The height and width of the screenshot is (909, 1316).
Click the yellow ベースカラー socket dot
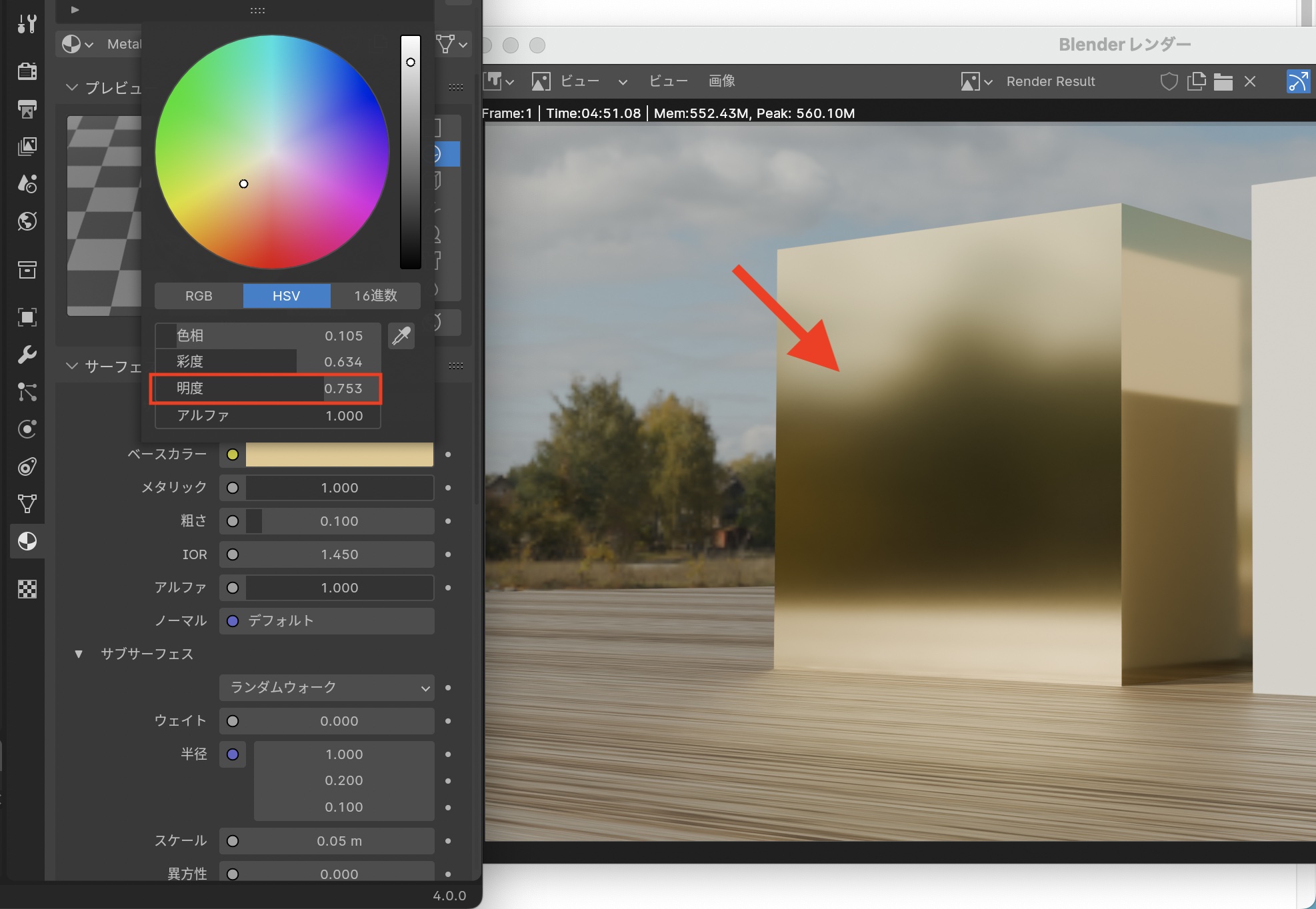(x=233, y=454)
